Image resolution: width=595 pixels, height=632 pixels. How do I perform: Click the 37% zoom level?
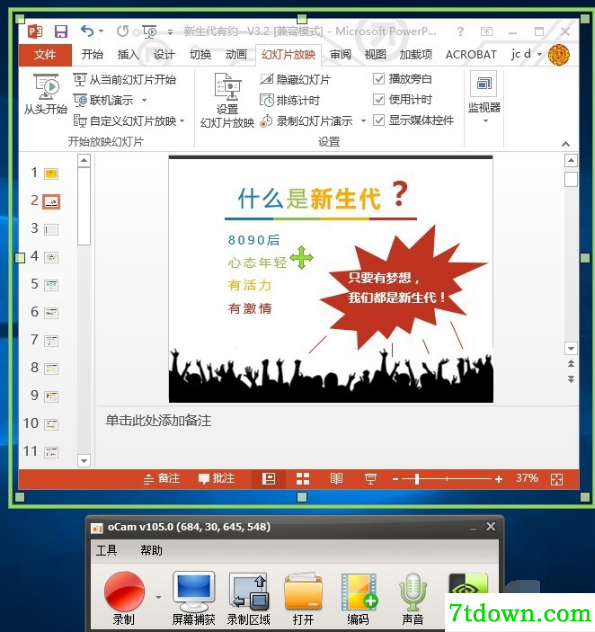tap(527, 478)
